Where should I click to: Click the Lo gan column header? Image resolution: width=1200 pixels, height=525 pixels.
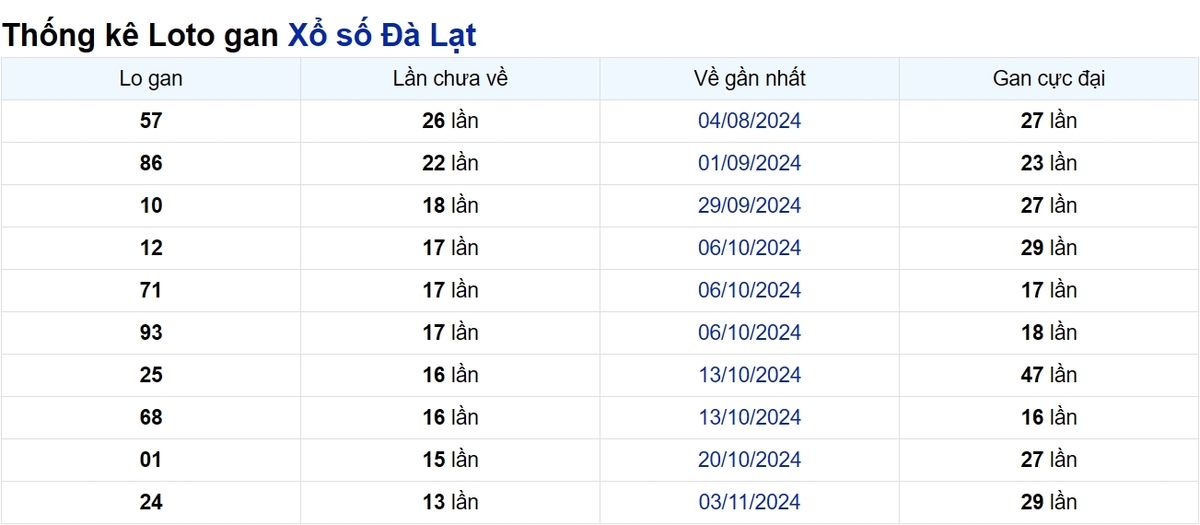151,78
